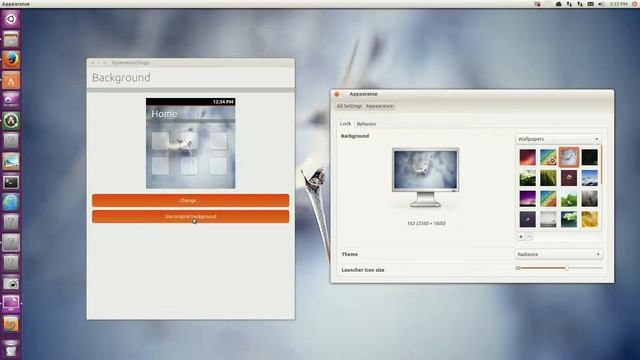The height and width of the screenshot is (360, 640).
Task: Open the Radiance theme dropdown
Action: point(558,254)
